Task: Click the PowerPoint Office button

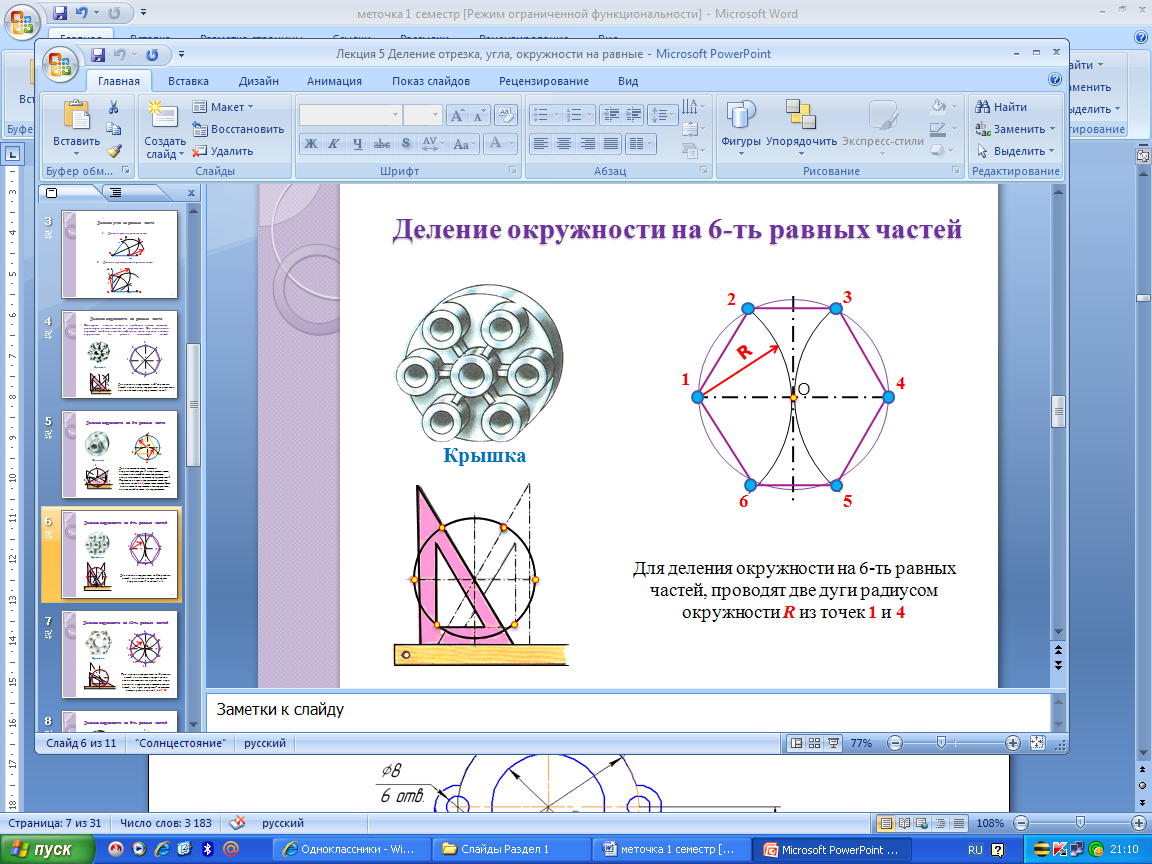Action: [60, 64]
